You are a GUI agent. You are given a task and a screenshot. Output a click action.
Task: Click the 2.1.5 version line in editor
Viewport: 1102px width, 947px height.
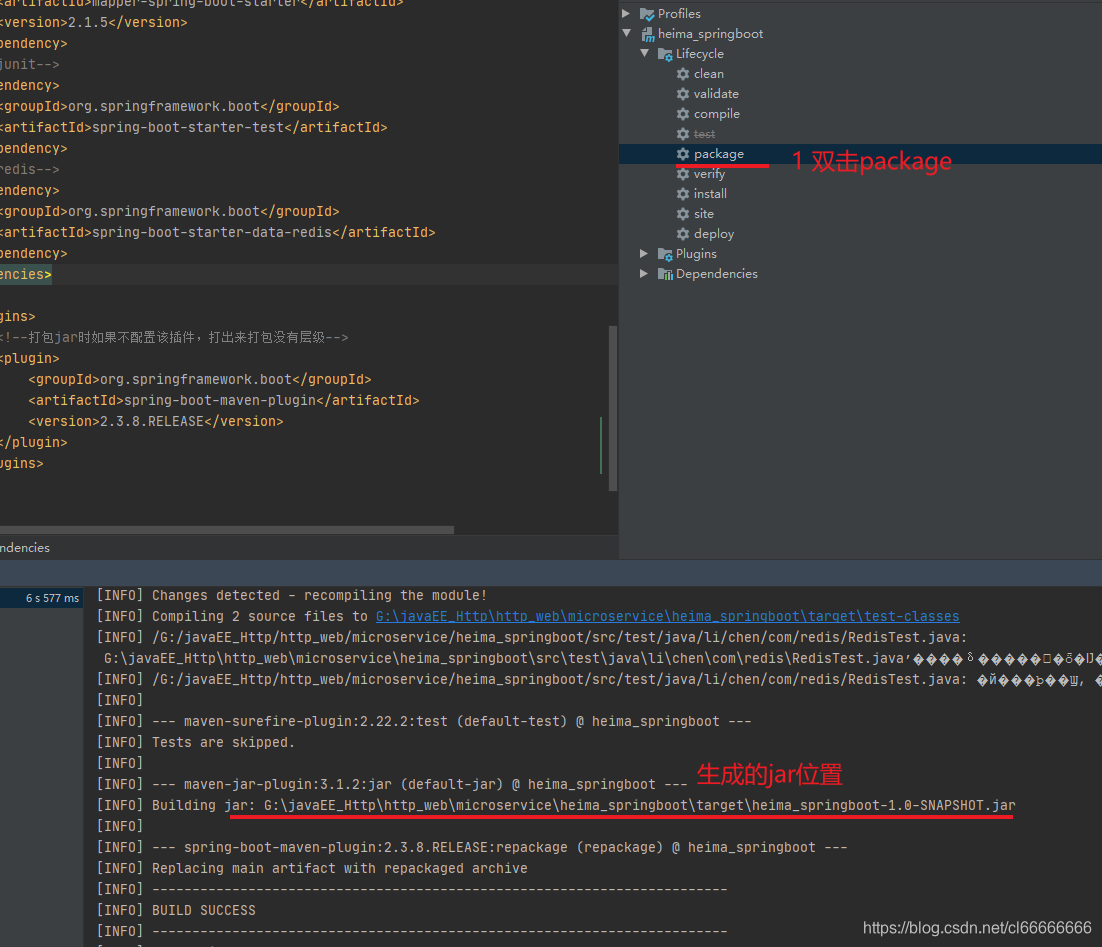94,22
